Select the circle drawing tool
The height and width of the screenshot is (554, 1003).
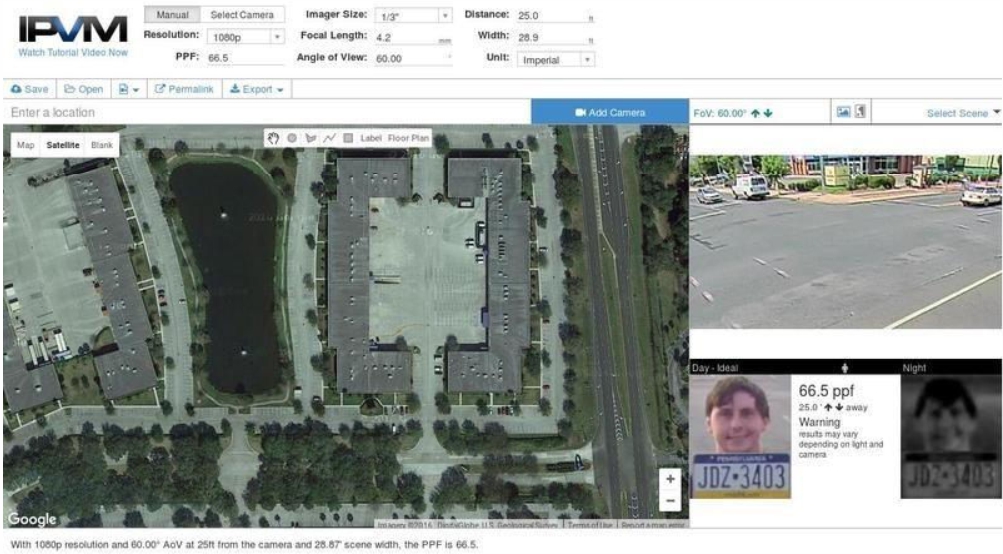(x=290, y=138)
